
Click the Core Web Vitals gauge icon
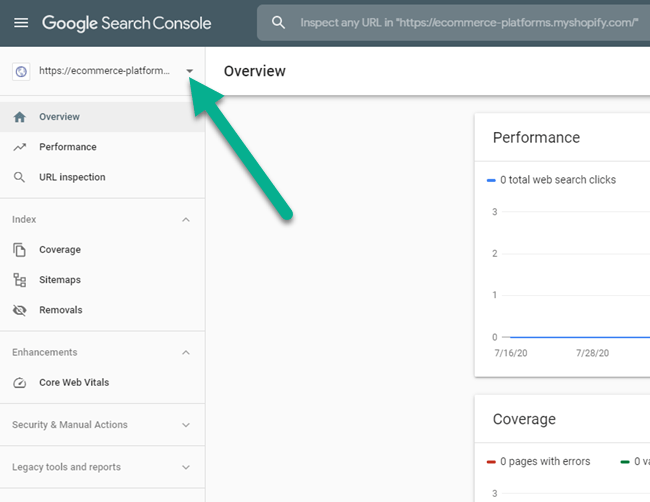pos(19,383)
